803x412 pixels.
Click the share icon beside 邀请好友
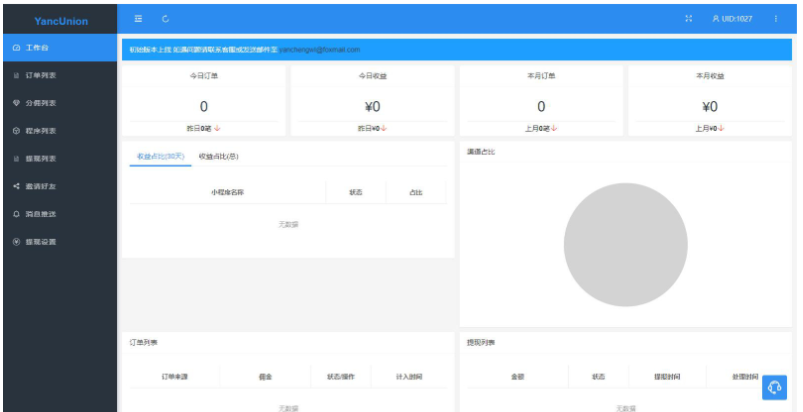click(x=16, y=186)
